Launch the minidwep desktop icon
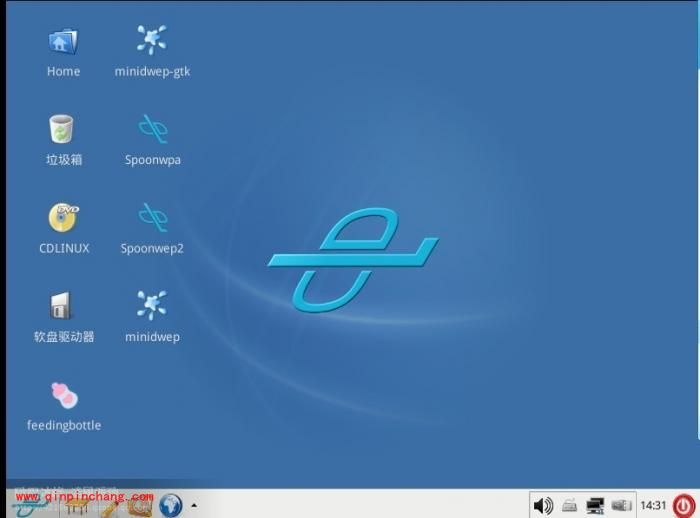This screenshot has height=518, width=700. pos(152,305)
